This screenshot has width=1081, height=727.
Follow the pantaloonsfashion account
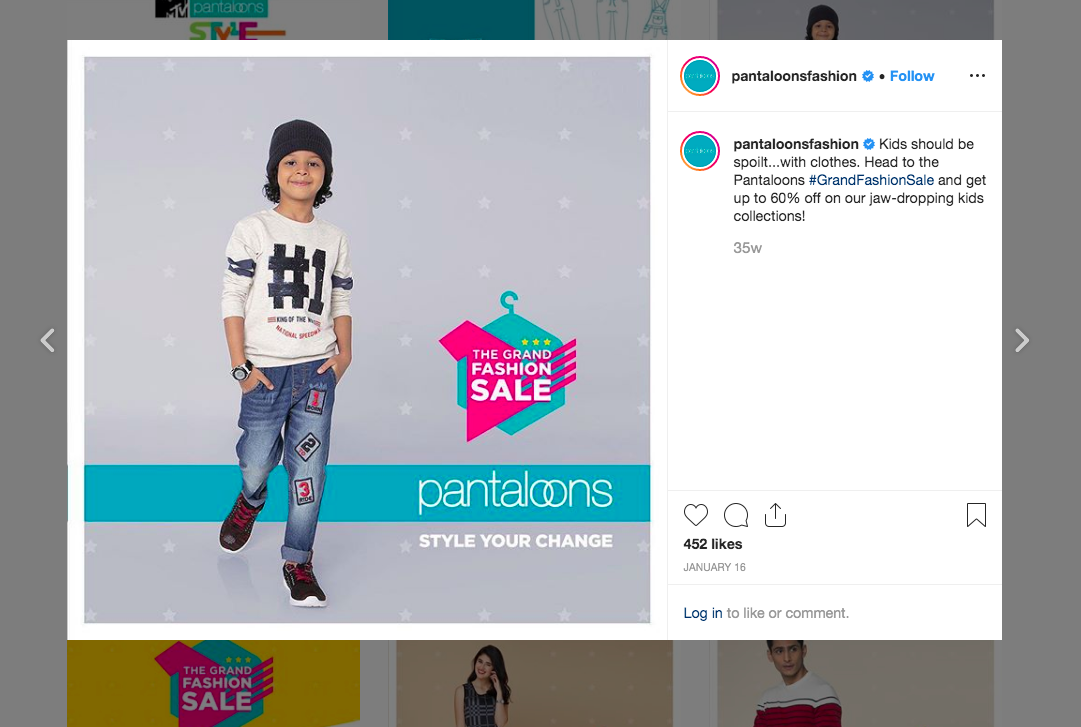[911, 76]
